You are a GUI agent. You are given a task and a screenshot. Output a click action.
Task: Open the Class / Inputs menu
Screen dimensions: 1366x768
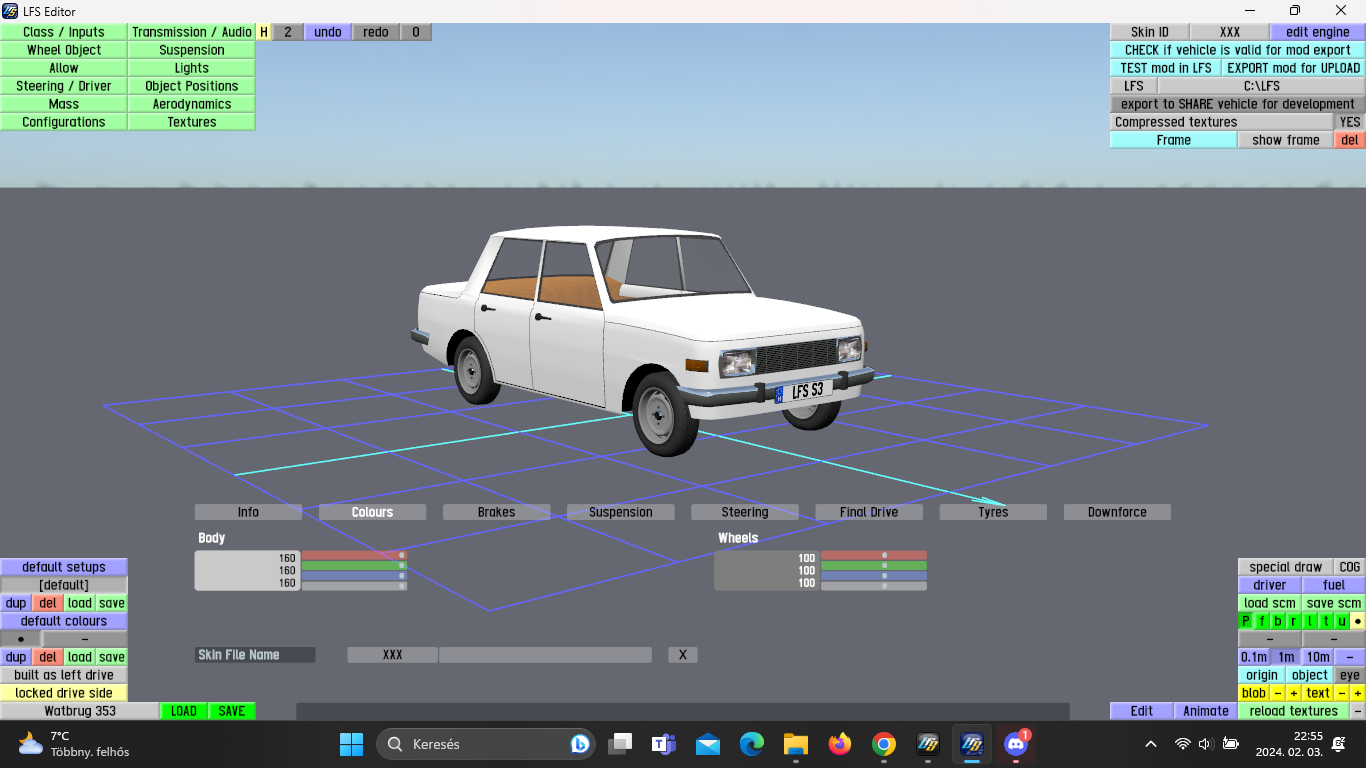64,32
